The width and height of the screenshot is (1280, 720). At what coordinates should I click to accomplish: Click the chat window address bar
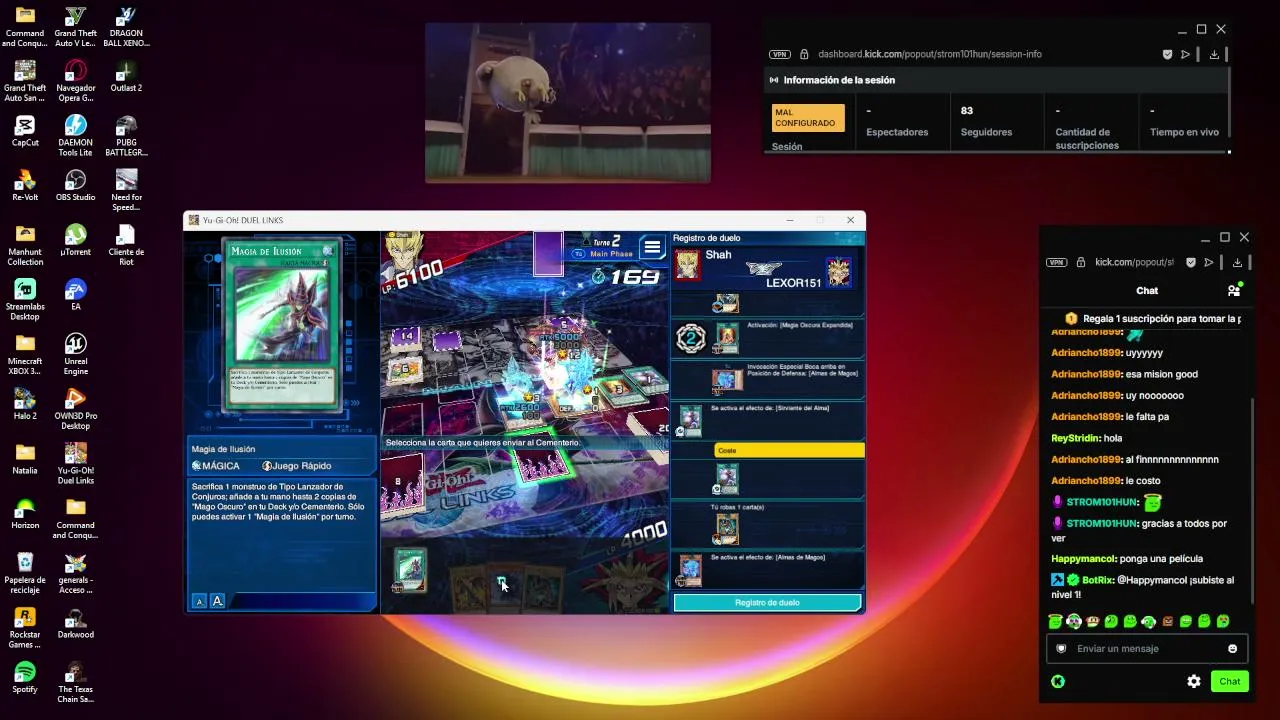click(1134, 262)
